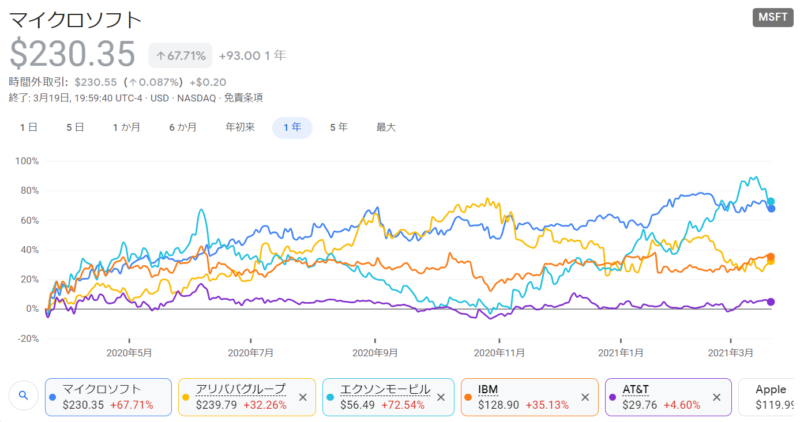Click the 時間外取引 $230.55 after-hours price
800x422 pixels.
pos(95,82)
